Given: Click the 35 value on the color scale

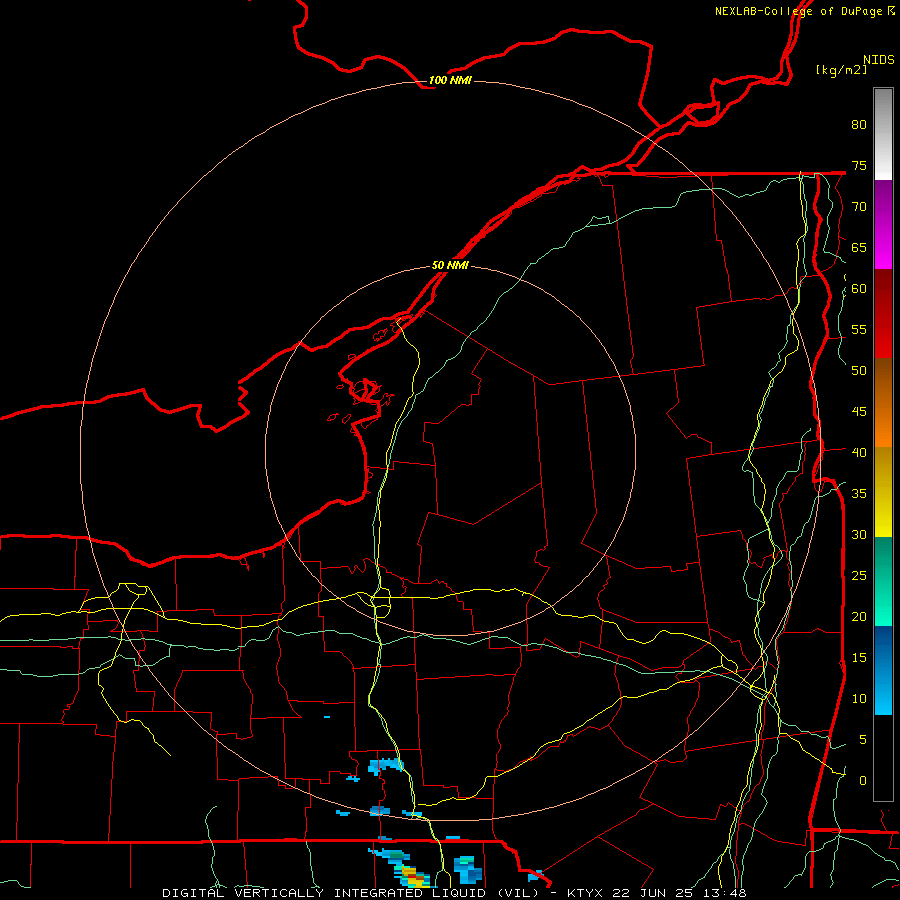Looking at the screenshot, I should pos(859,494).
